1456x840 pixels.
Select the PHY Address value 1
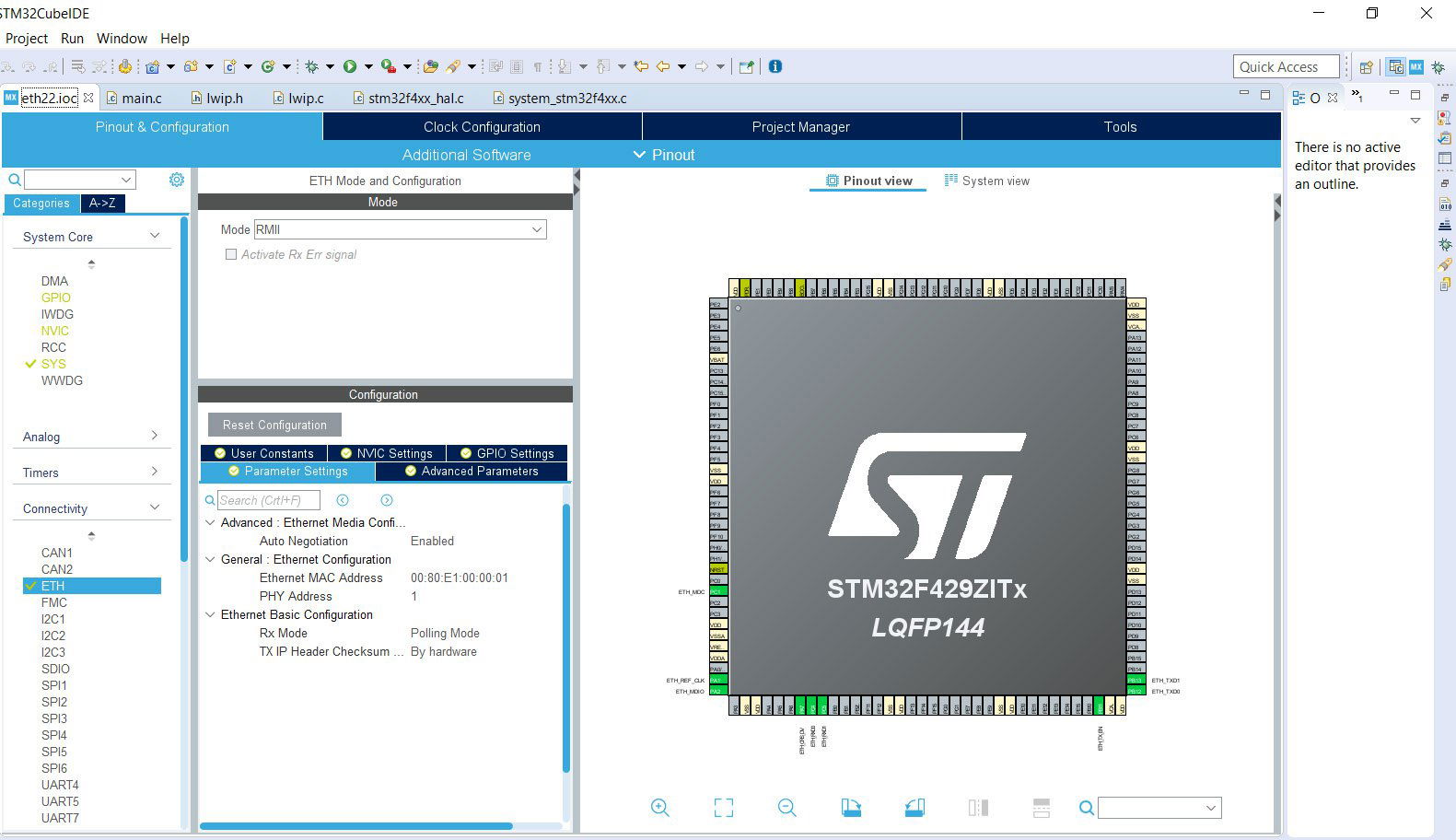click(x=414, y=596)
